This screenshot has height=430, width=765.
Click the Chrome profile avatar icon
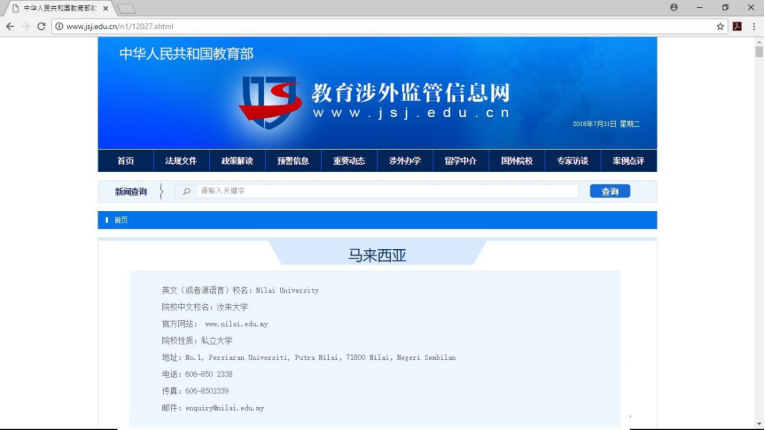(x=674, y=7)
